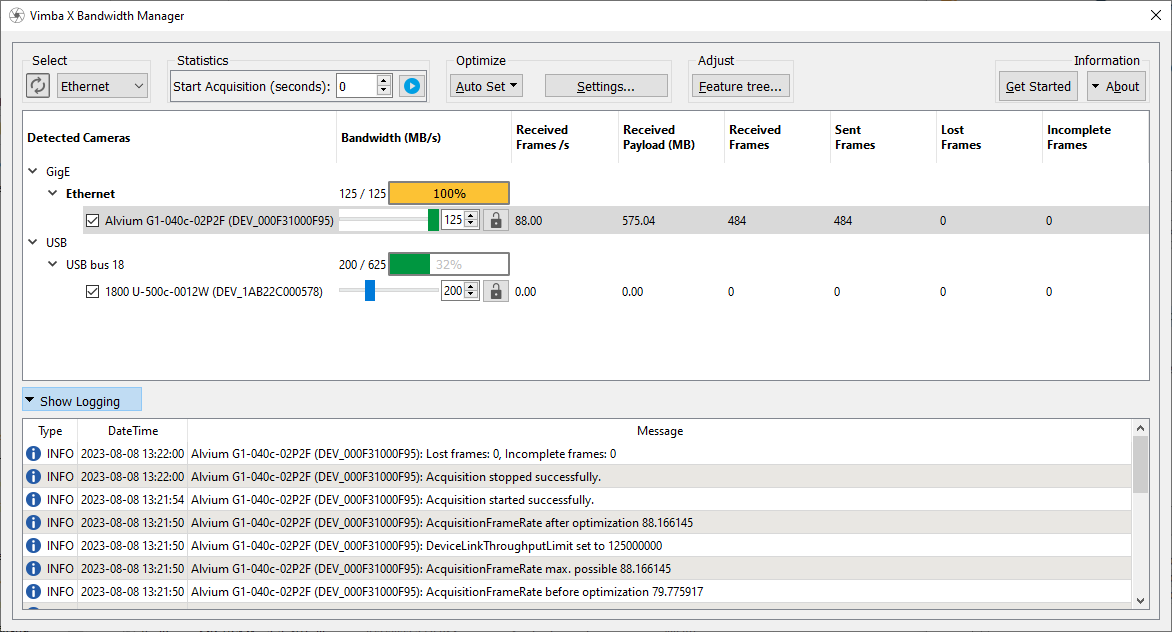Click the info icon of the first log entry

(33, 454)
